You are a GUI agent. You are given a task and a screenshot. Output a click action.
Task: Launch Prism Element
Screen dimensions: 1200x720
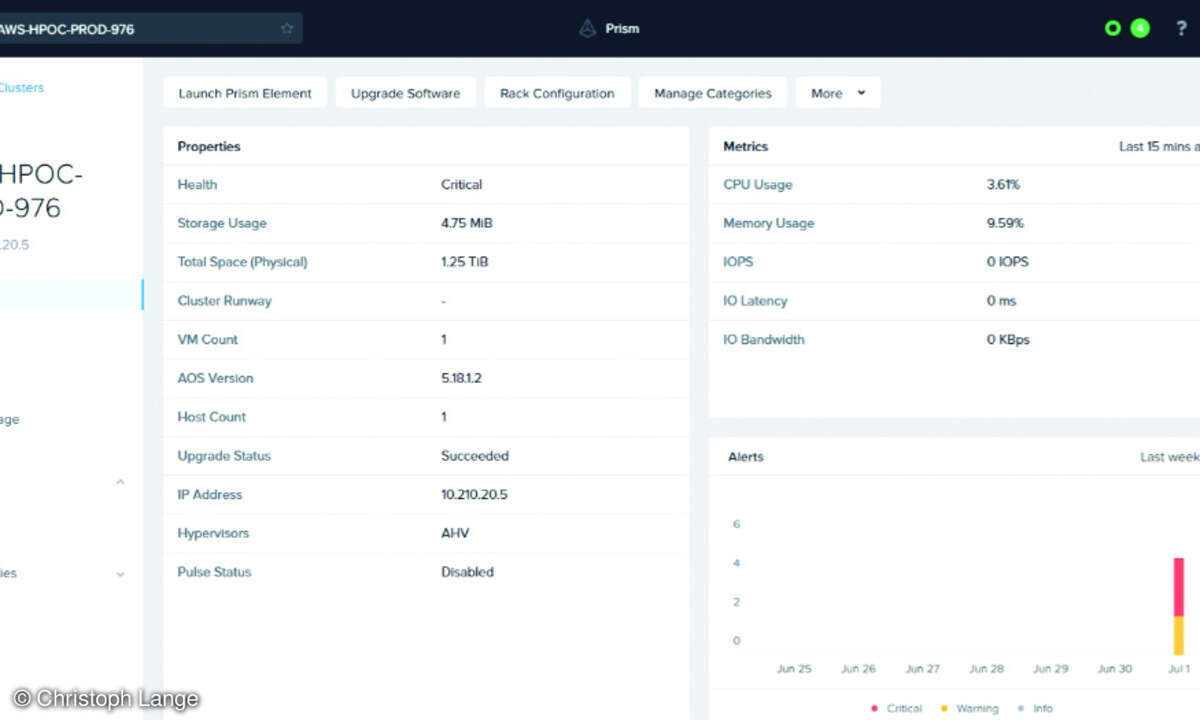tap(245, 93)
